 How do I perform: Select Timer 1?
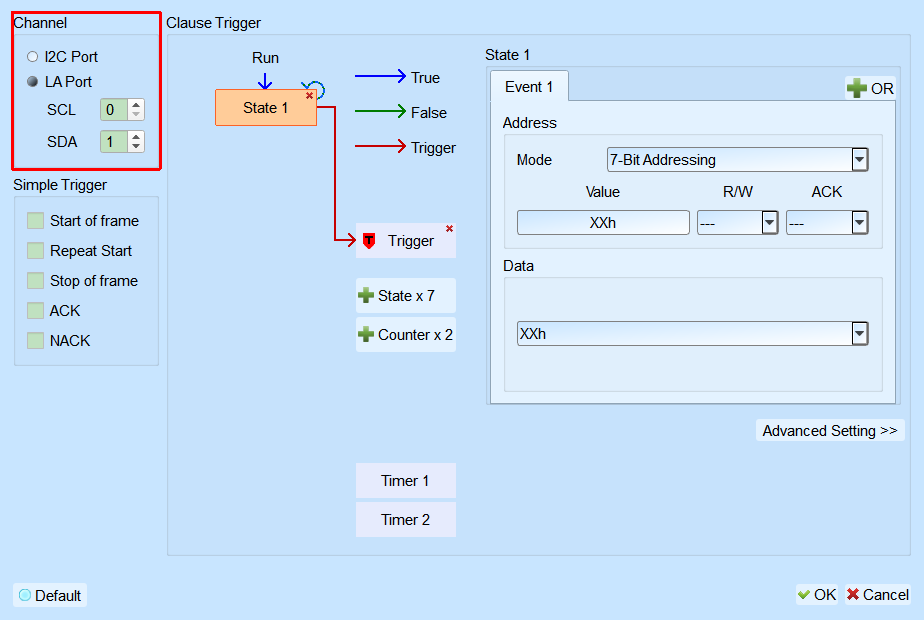coord(405,481)
